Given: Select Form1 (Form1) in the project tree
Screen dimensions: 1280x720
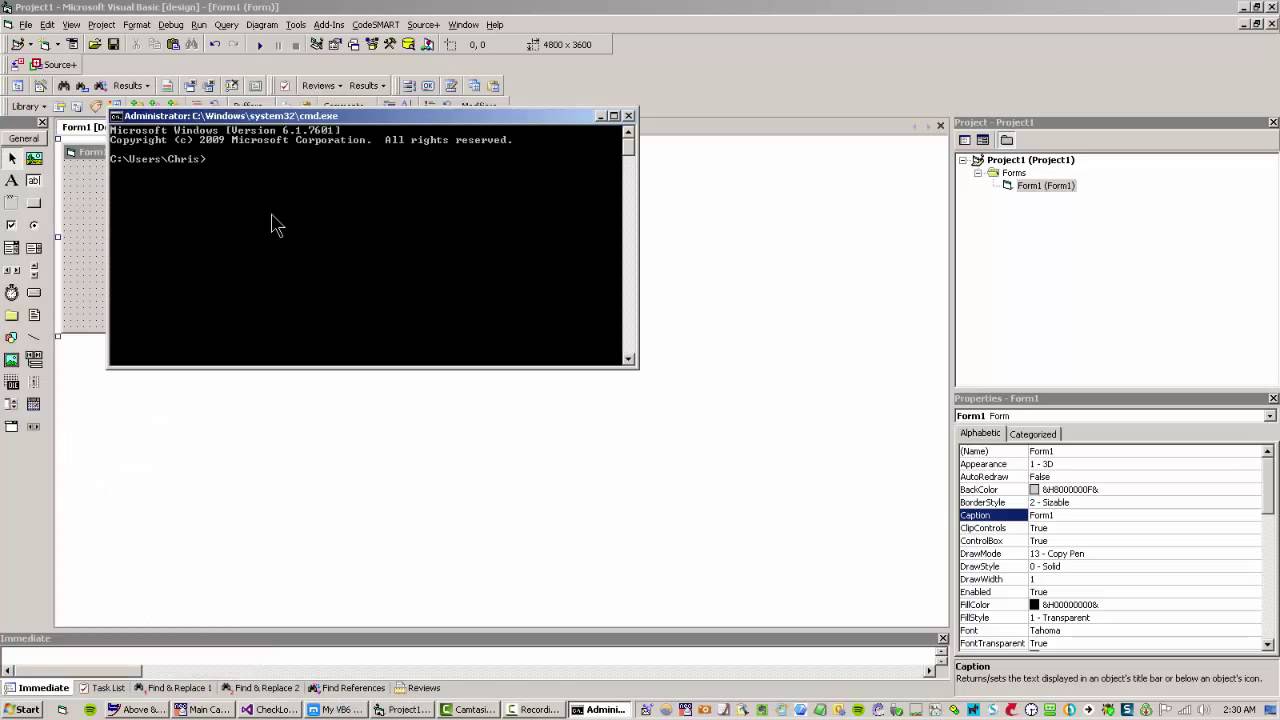Looking at the screenshot, I should tap(1045, 186).
